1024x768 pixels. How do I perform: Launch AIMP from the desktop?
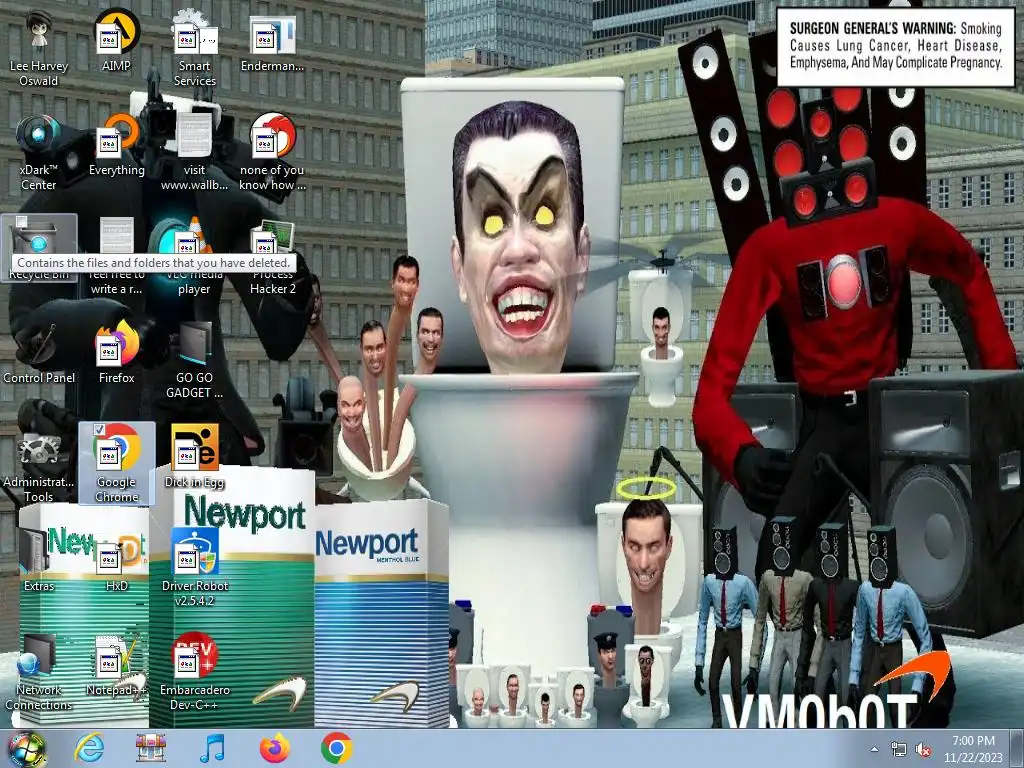click(116, 42)
